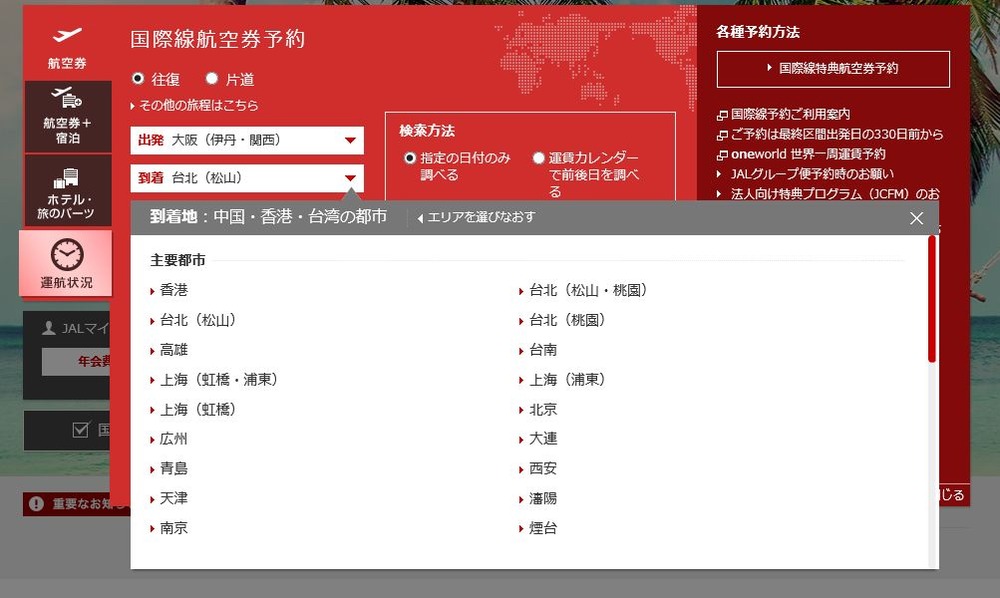Close the arrival city popup with X

pos(916,218)
